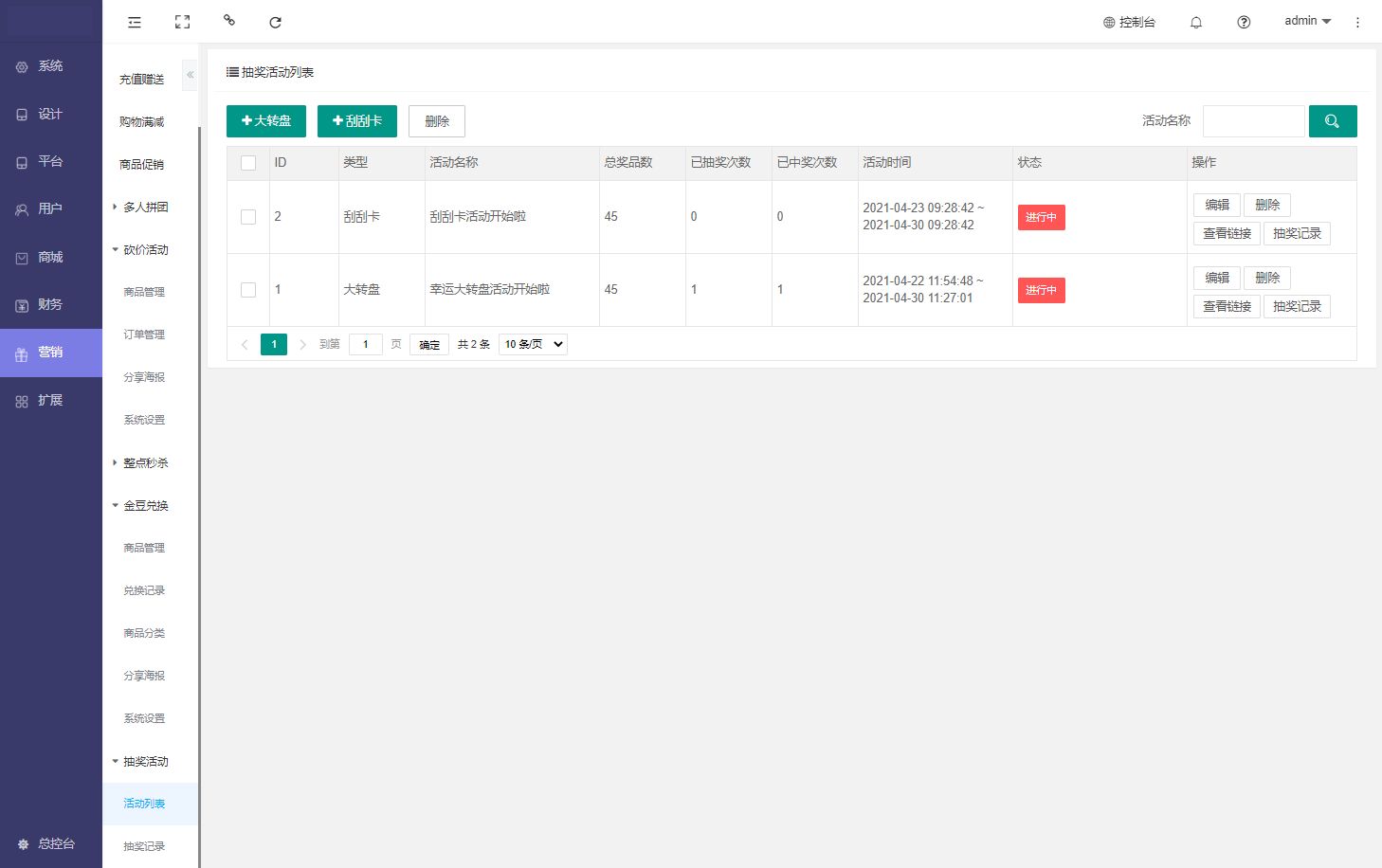This screenshot has height=868, width=1382.
Task: Tick the select-all checkbox in table header
Action: pos(248,163)
